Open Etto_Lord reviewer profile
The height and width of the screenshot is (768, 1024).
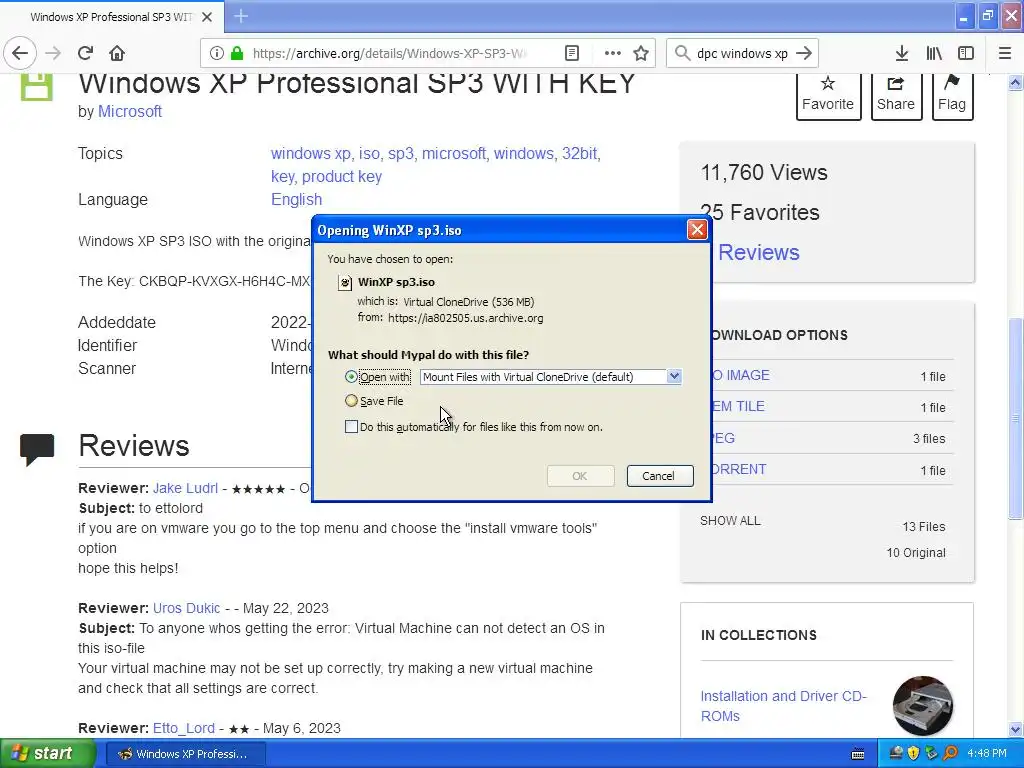pos(184,728)
